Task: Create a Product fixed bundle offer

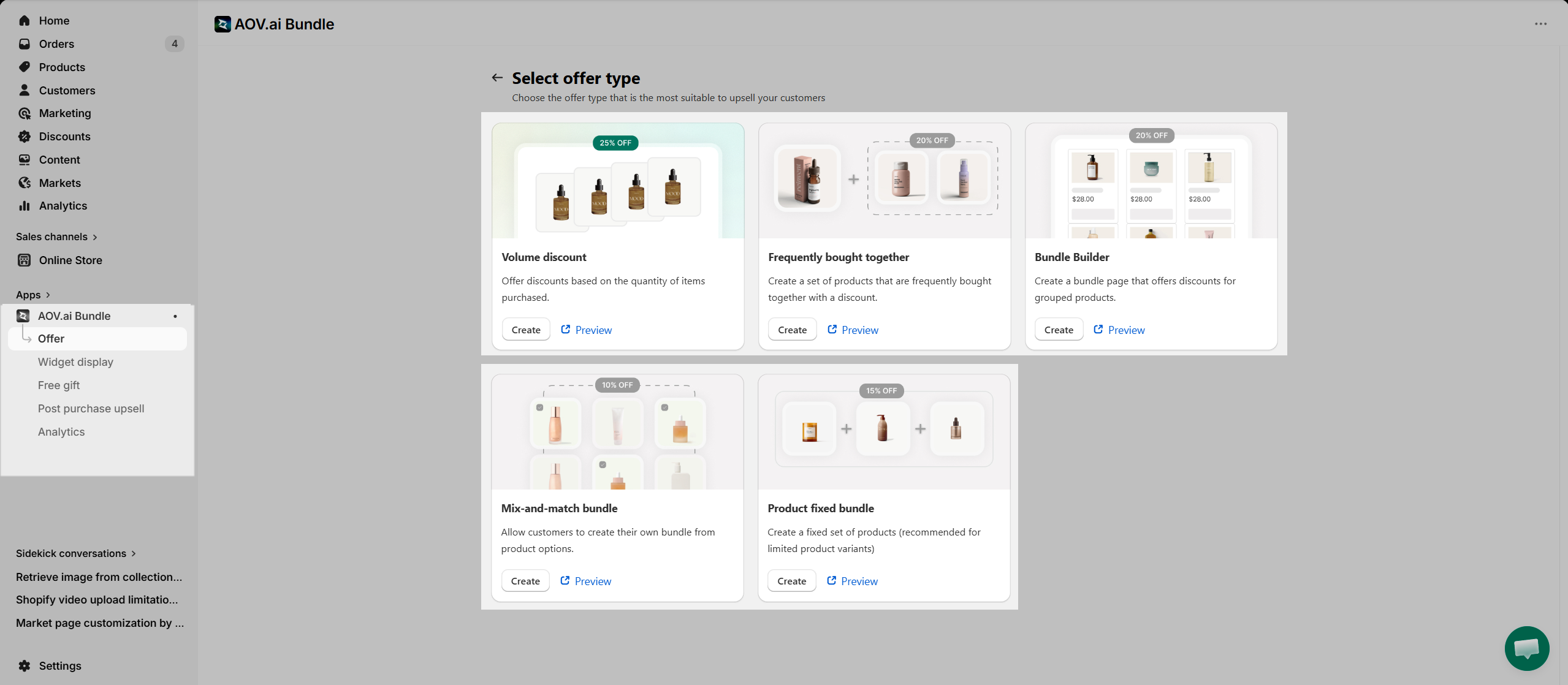Action: click(791, 581)
